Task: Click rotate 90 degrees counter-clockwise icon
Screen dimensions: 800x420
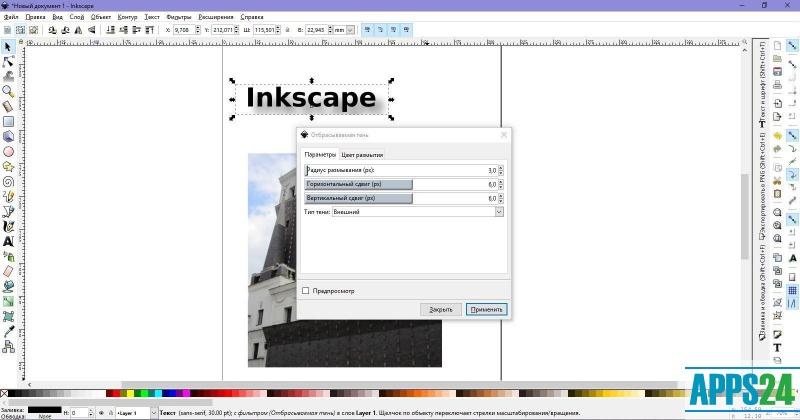Action: pos(52,30)
